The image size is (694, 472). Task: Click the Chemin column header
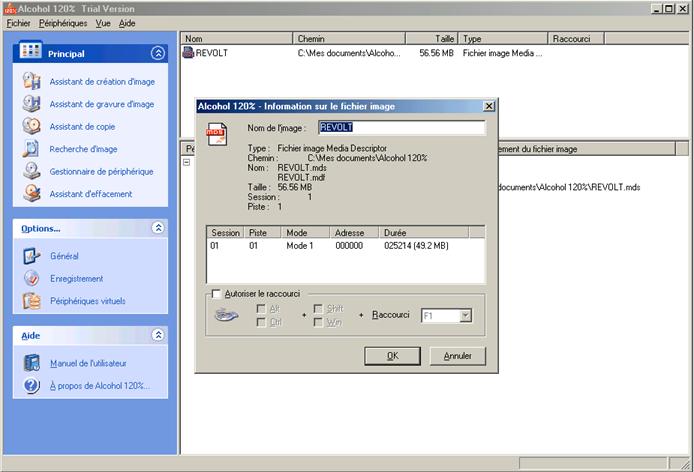[x=349, y=39]
